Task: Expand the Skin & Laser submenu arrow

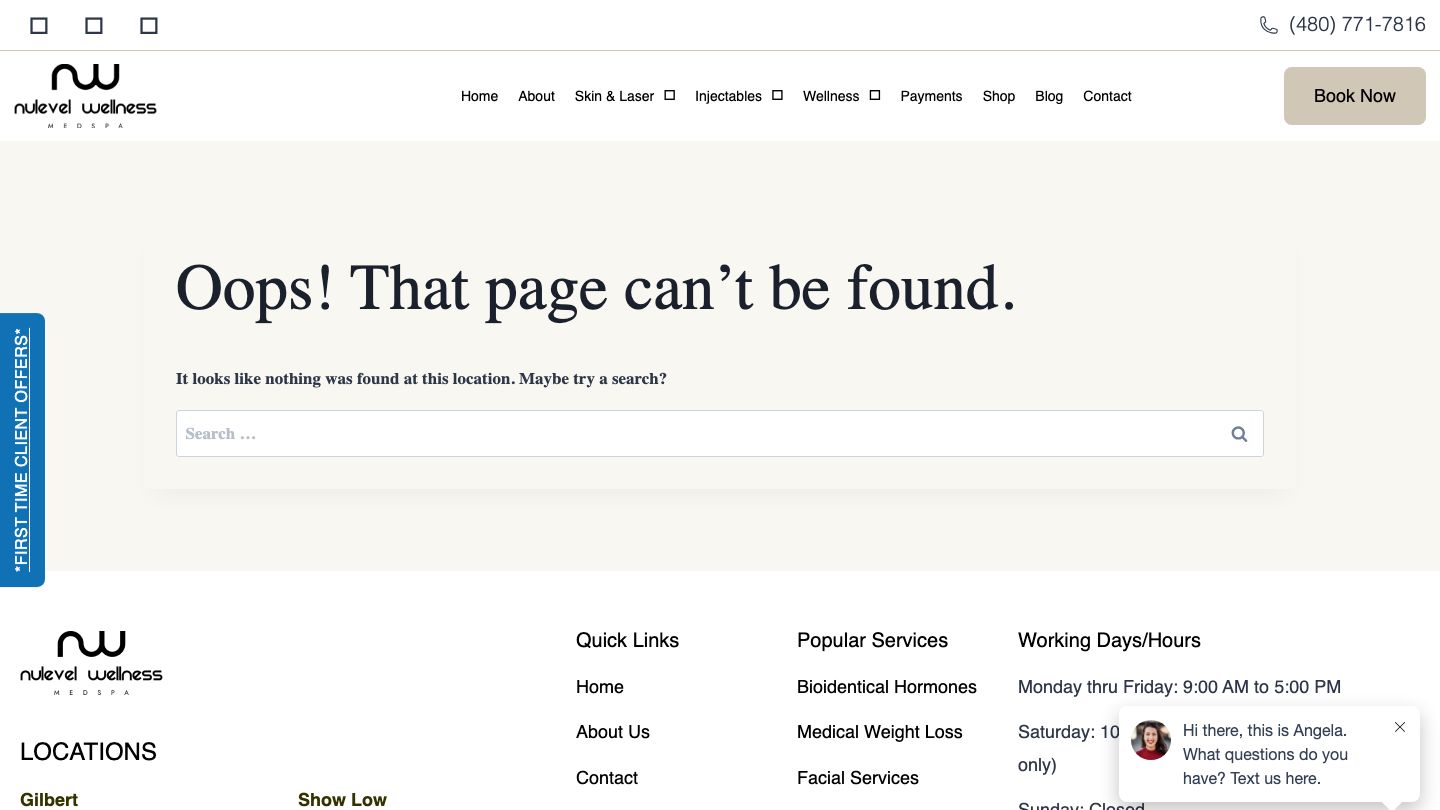Action: click(670, 95)
